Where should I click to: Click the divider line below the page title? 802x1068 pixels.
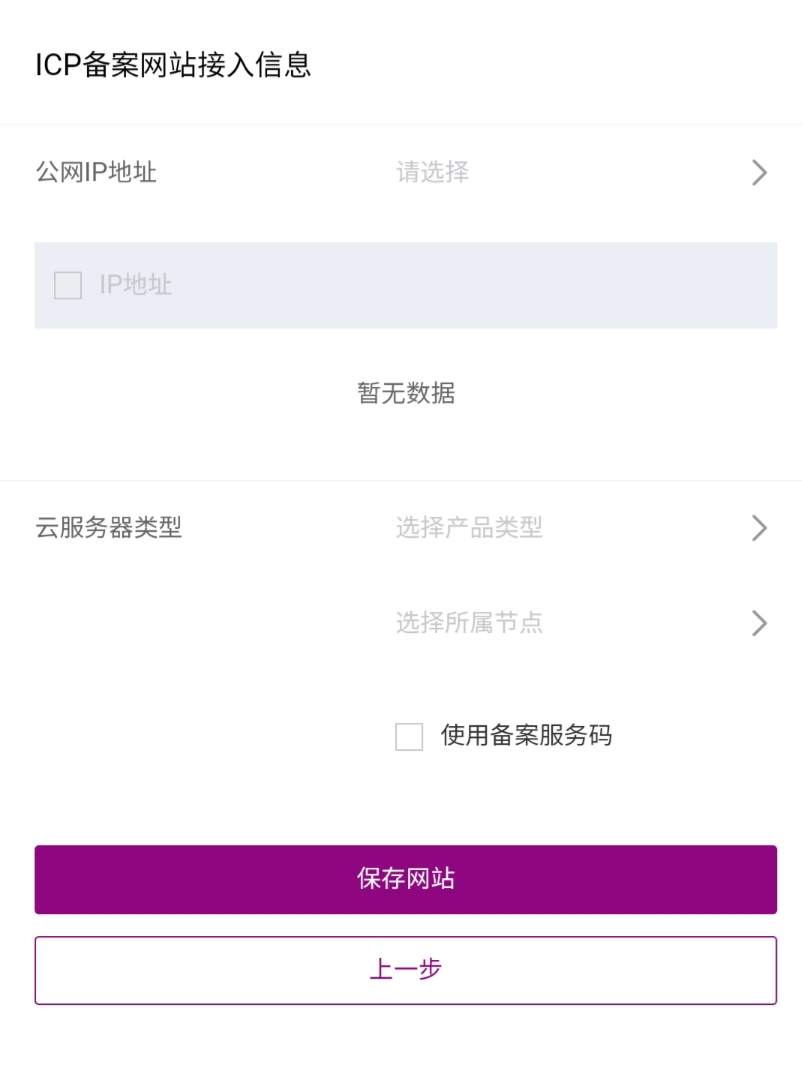(x=401, y=125)
